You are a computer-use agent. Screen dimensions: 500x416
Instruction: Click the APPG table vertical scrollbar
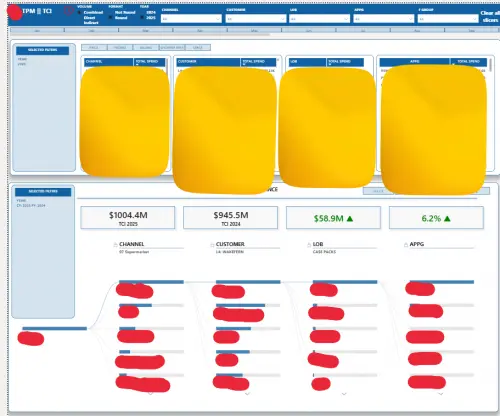tap(491, 65)
